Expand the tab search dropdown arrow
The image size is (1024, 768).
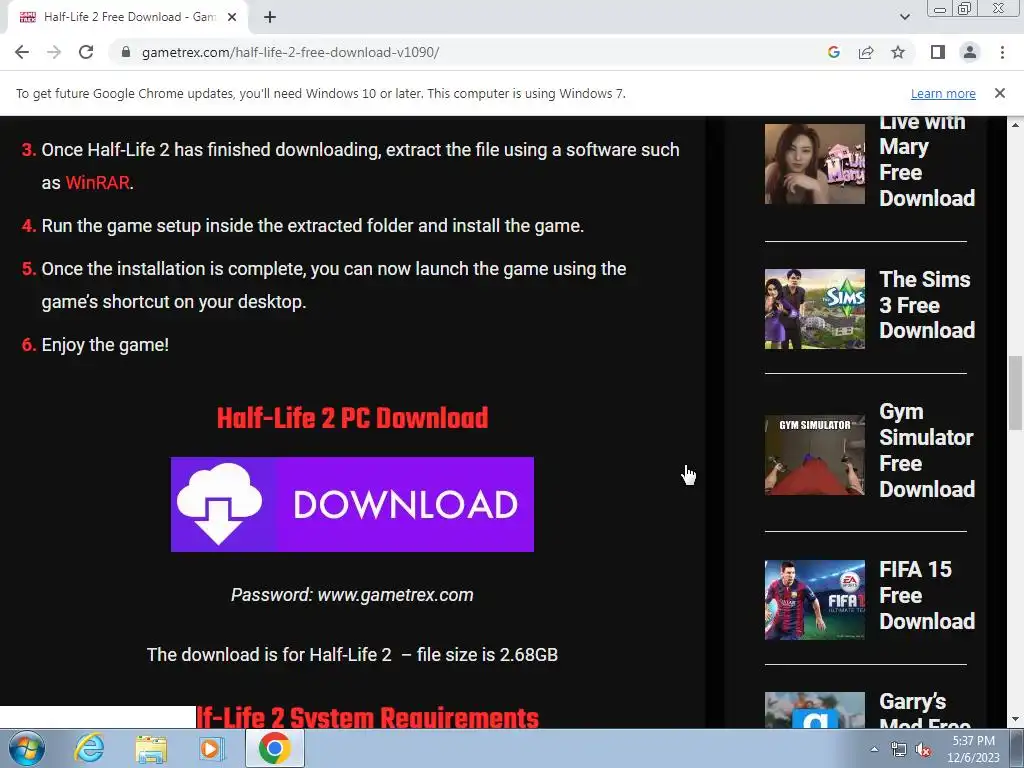[x=904, y=18]
